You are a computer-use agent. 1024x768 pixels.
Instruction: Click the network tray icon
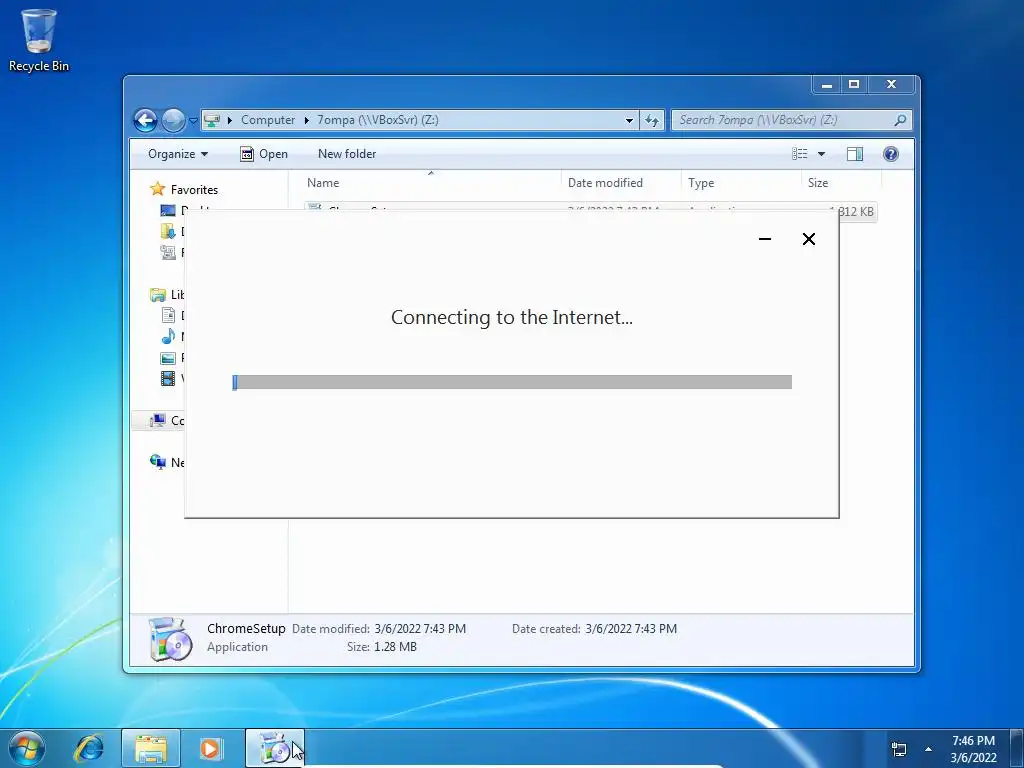(x=899, y=749)
